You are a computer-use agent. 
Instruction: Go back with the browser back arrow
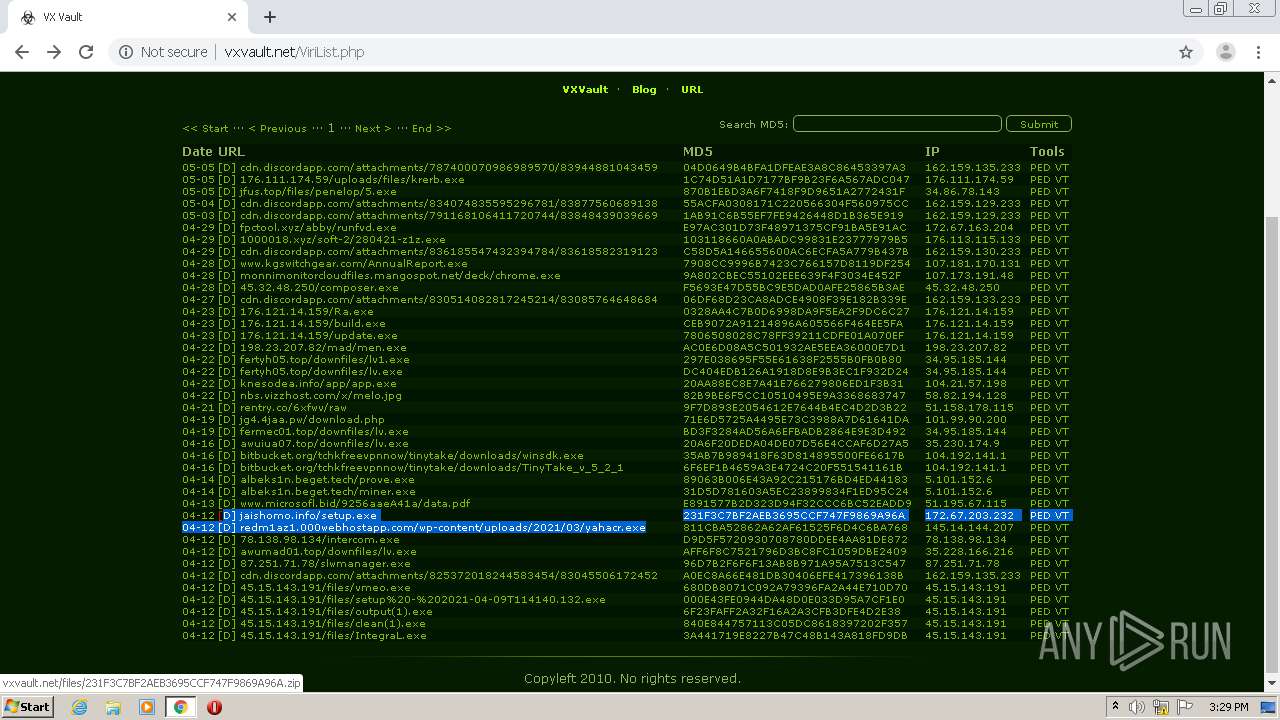click(x=22, y=52)
